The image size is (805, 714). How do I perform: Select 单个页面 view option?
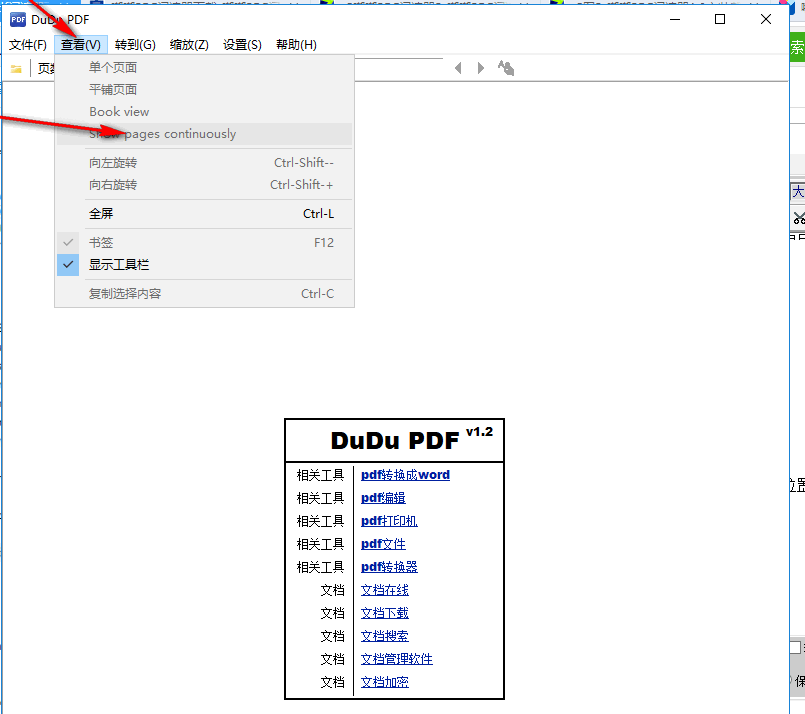click(204, 67)
